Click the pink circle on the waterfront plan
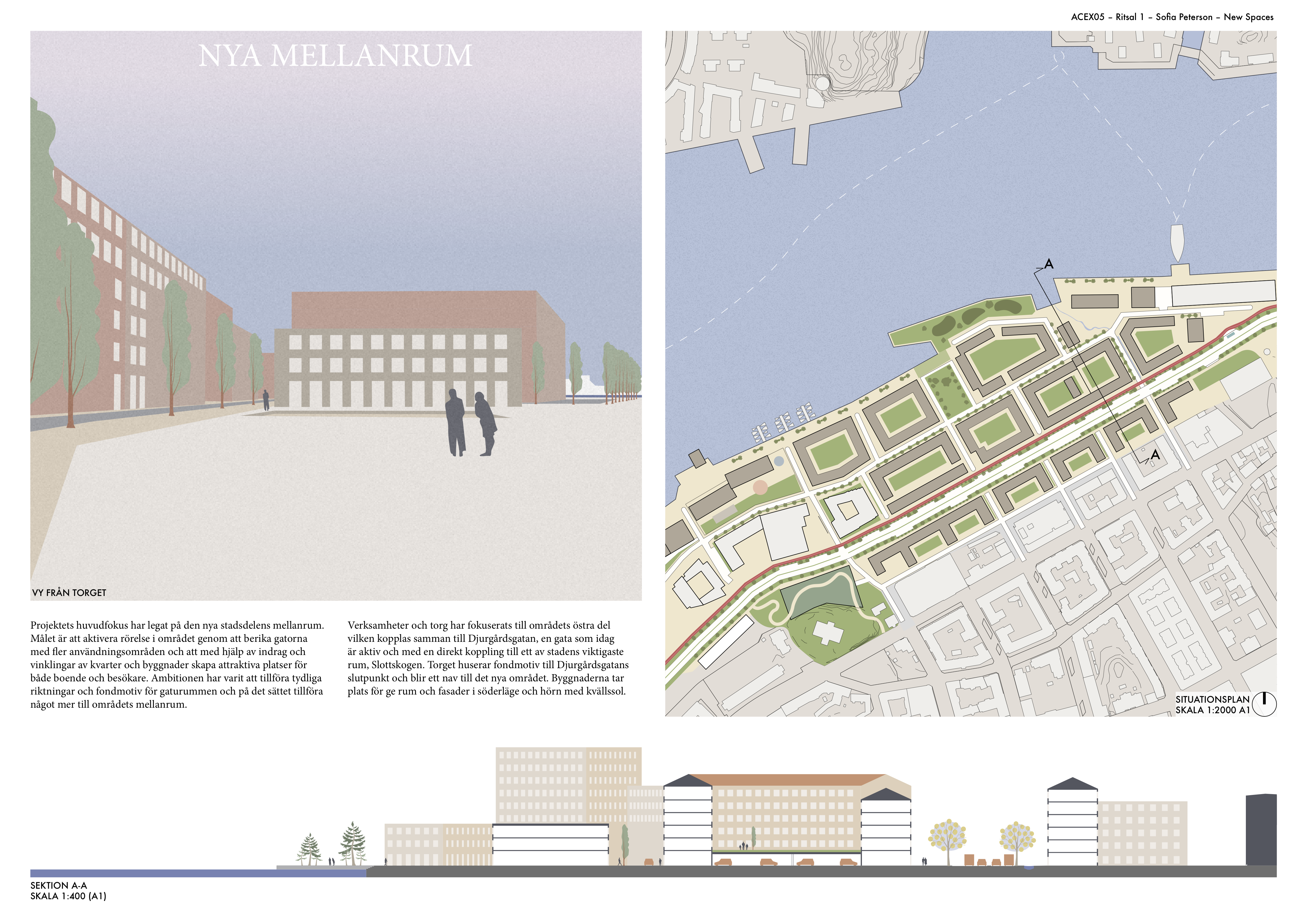Screen dimensions: 1307x924 click(x=760, y=487)
